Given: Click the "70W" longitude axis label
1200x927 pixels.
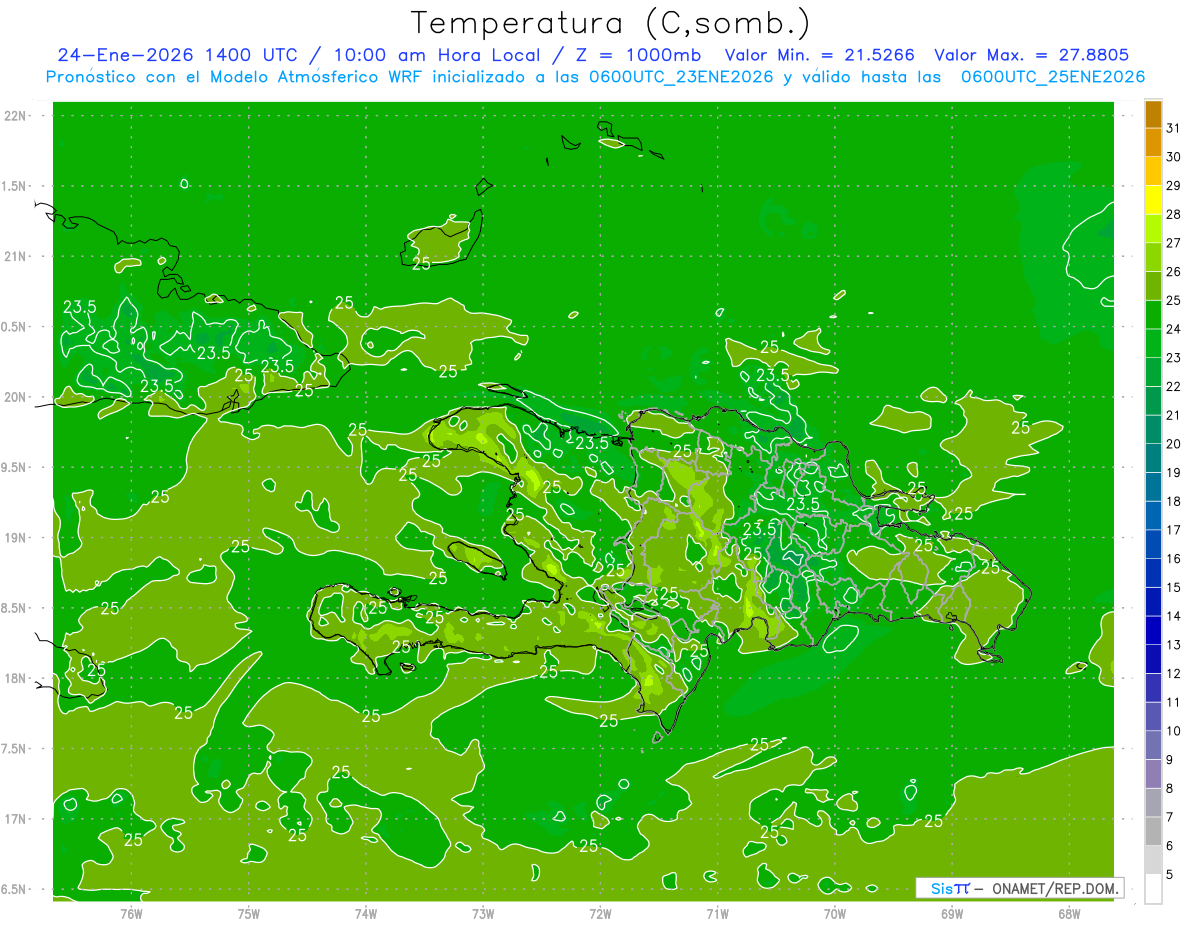Looking at the screenshot, I should [x=835, y=914].
